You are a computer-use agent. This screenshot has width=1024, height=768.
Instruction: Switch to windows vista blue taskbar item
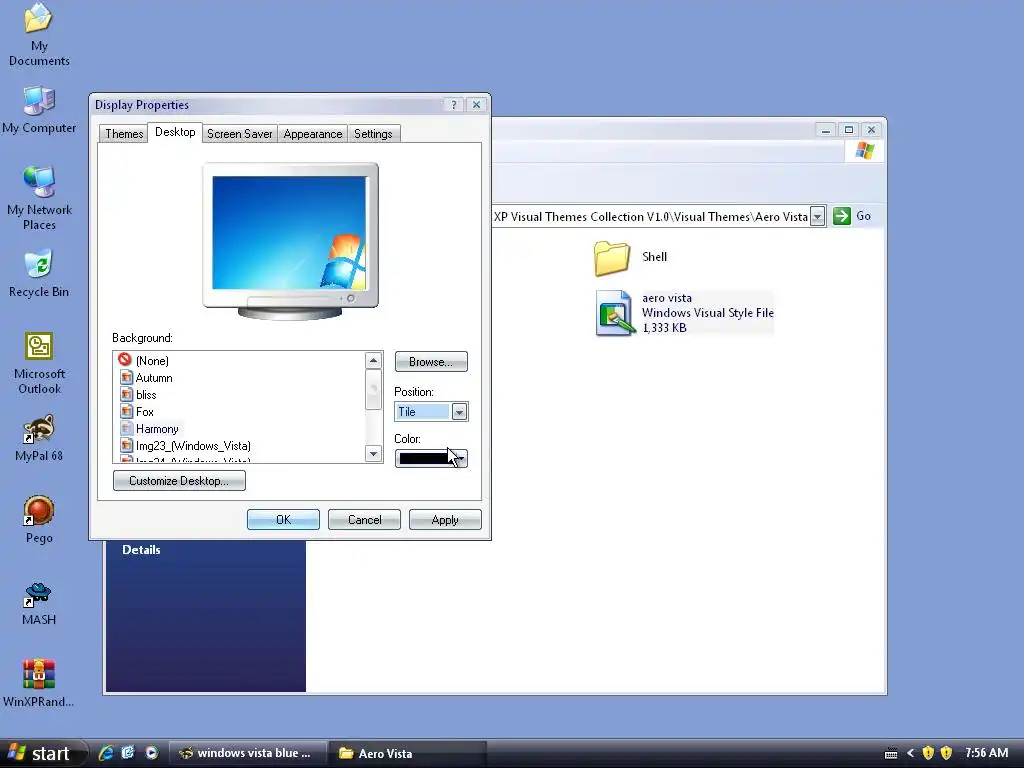pyautogui.click(x=247, y=753)
